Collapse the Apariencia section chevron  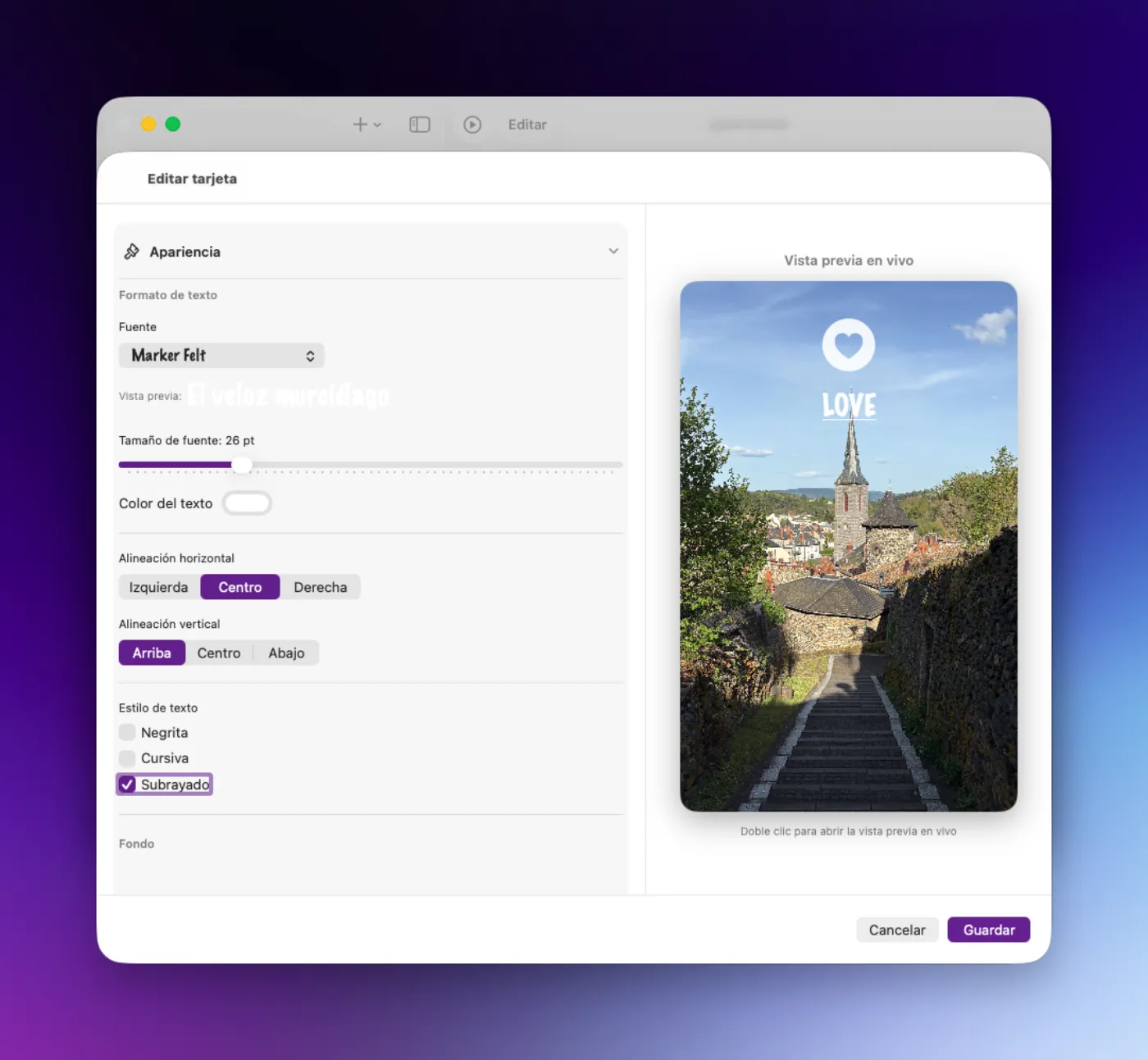pyautogui.click(x=613, y=251)
